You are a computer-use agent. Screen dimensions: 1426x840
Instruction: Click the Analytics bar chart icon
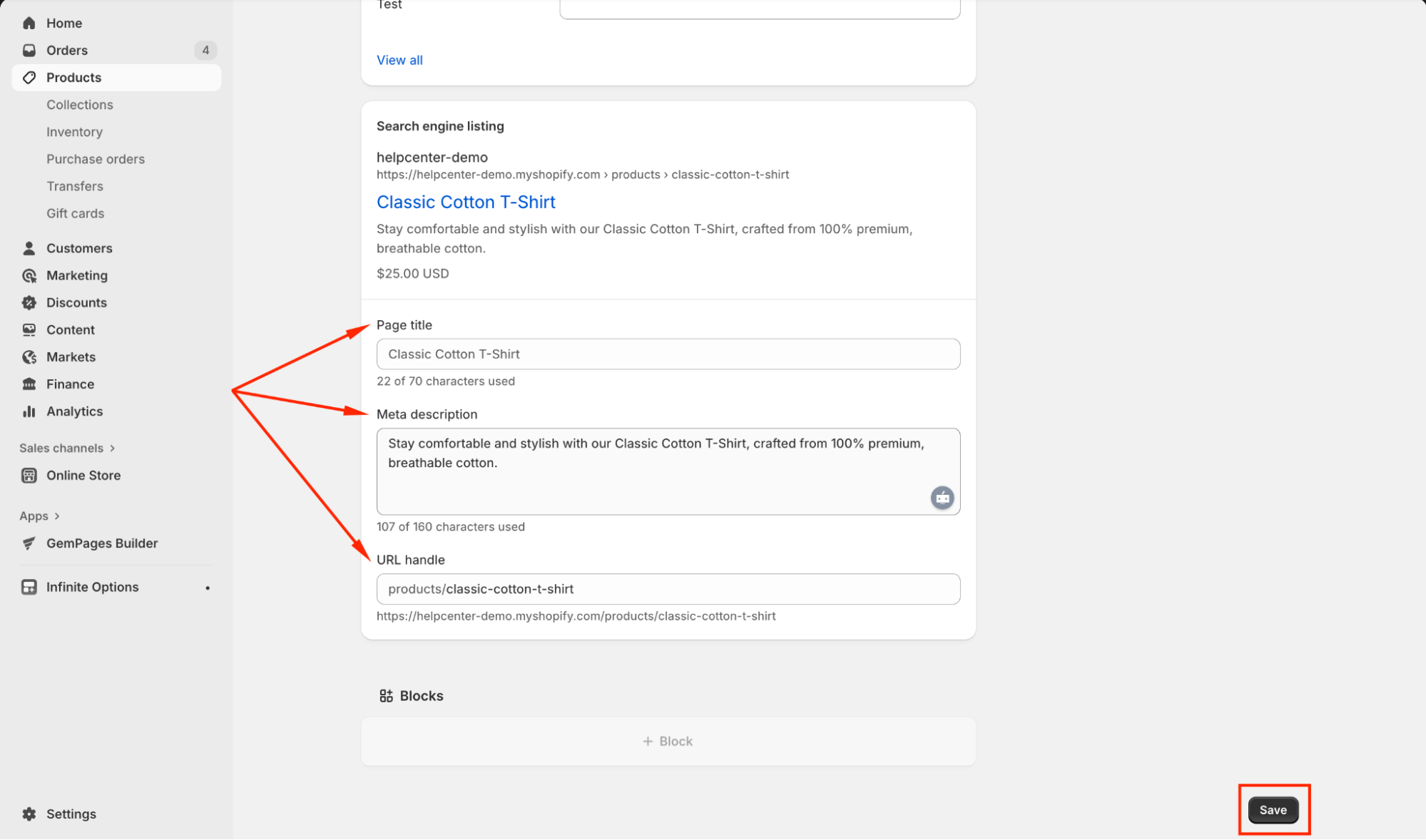(29, 411)
